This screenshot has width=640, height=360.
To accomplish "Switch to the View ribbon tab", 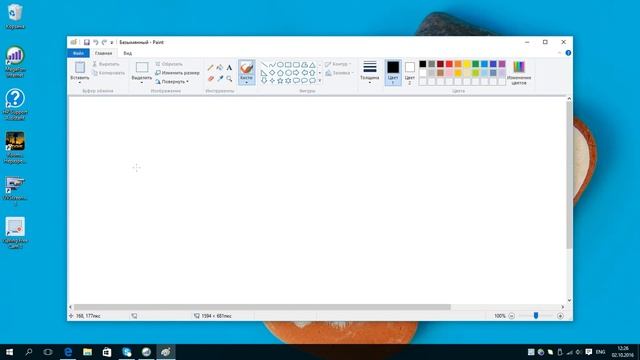I will pyautogui.click(x=128, y=53).
